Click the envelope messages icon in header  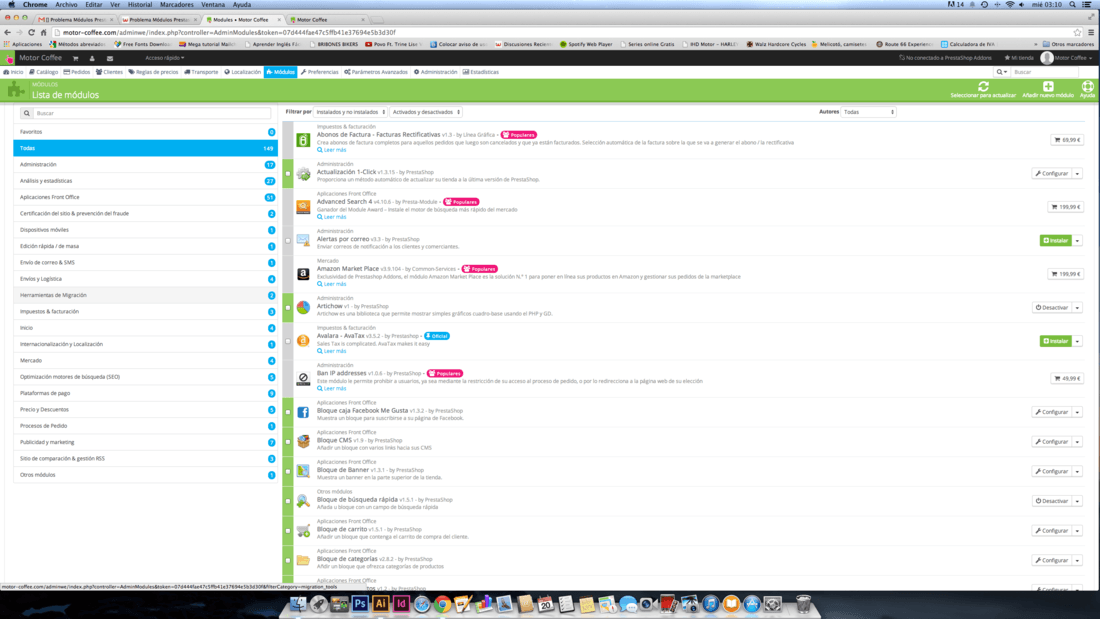pyautogui.click(x=109, y=58)
